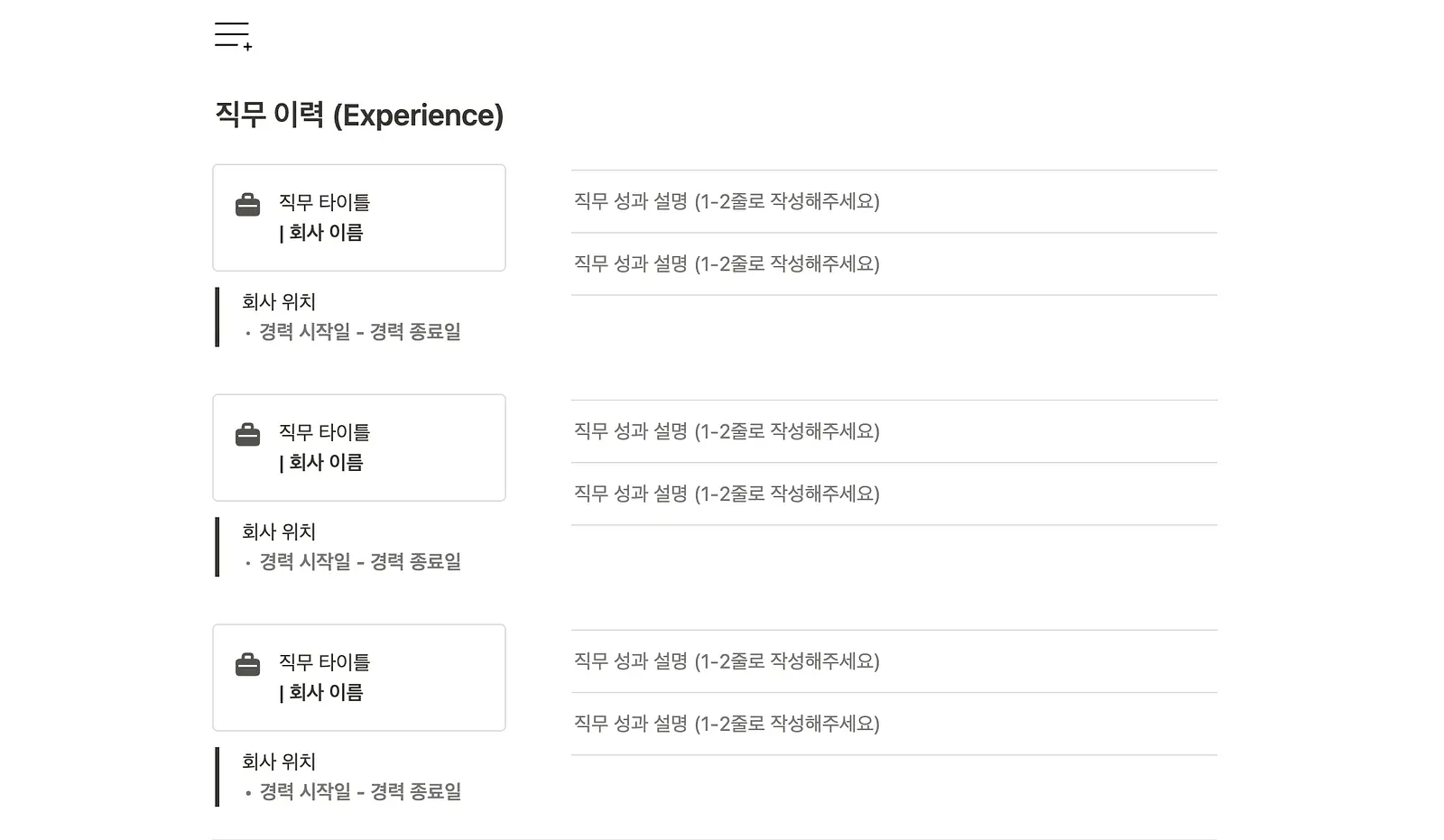This screenshot has height=840, width=1444.
Task: Click 직무 타이틀 in the second card
Action: [324, 432]
